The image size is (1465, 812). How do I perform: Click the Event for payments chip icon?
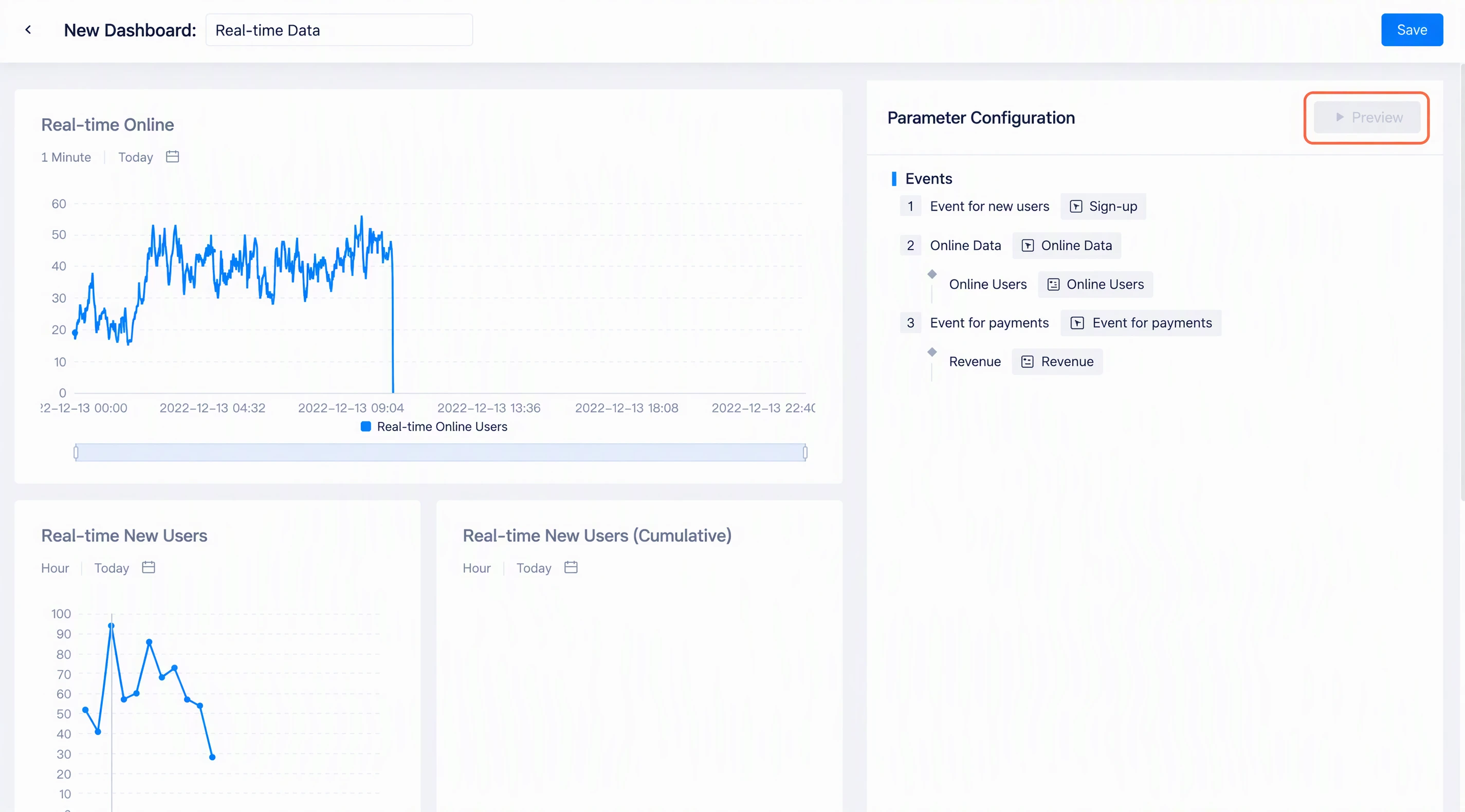[x=1077, y=323]
